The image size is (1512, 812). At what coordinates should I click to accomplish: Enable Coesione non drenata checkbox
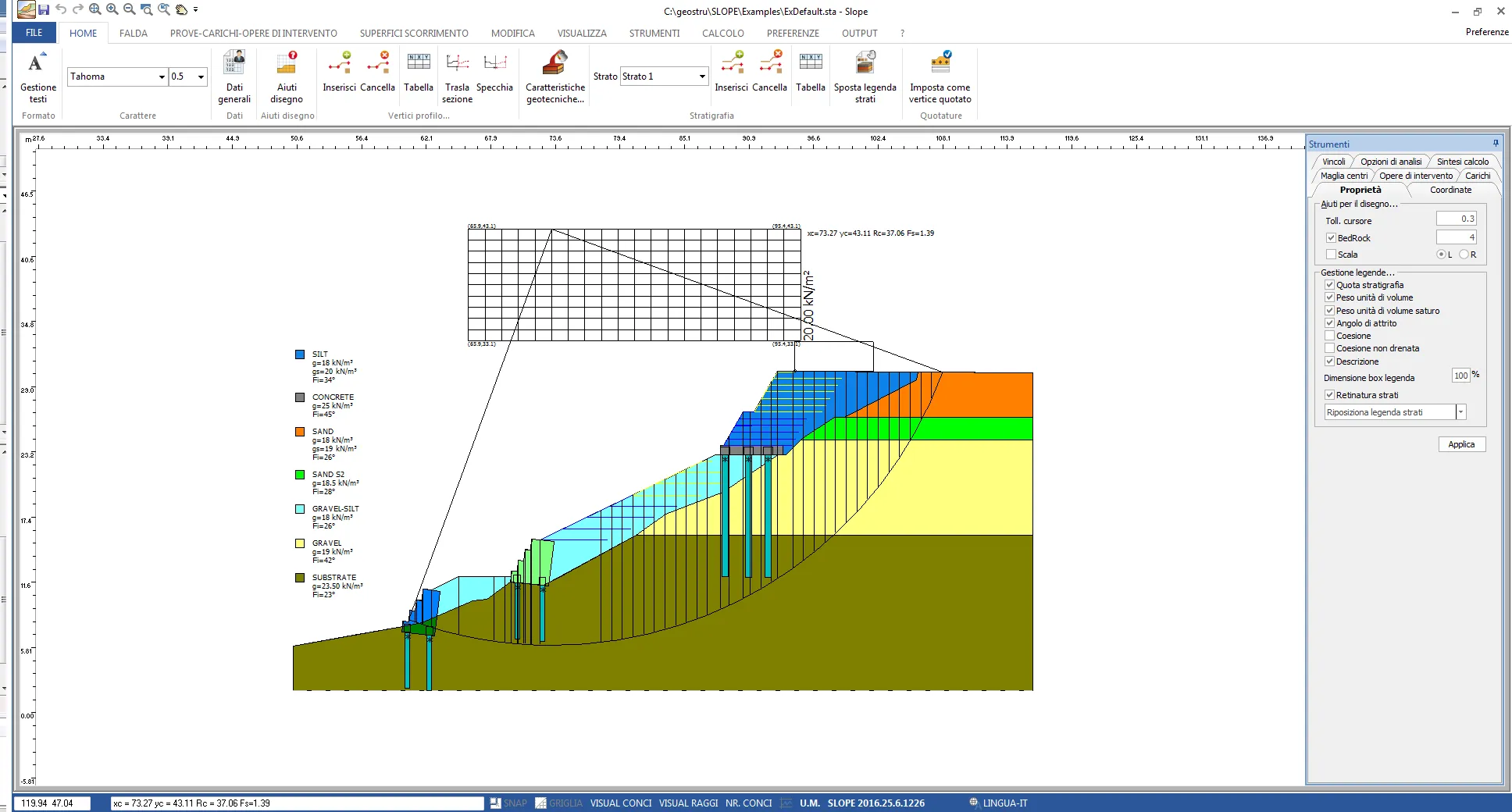[1329, 348]
